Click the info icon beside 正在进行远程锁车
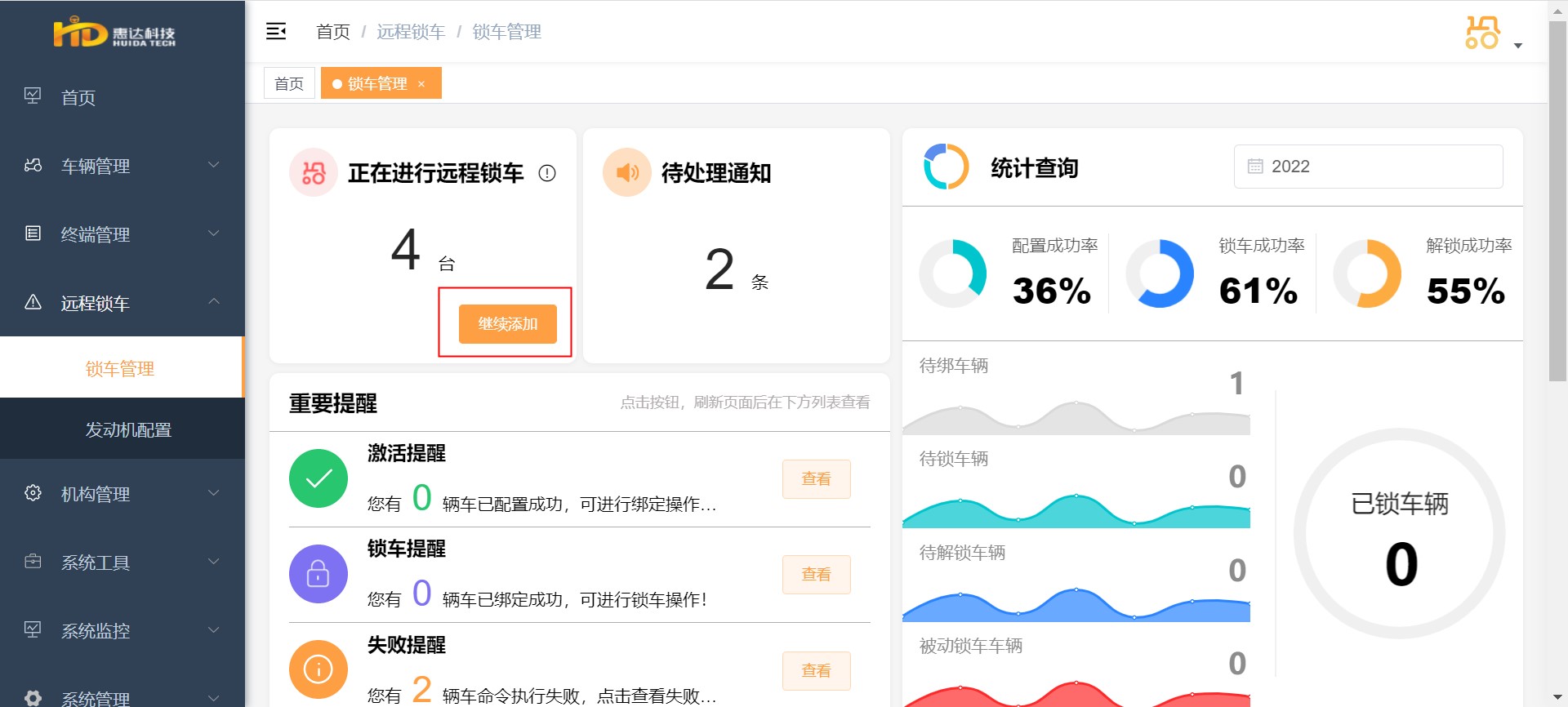This screenshot has height=707, width=1568. coord(547,173)
